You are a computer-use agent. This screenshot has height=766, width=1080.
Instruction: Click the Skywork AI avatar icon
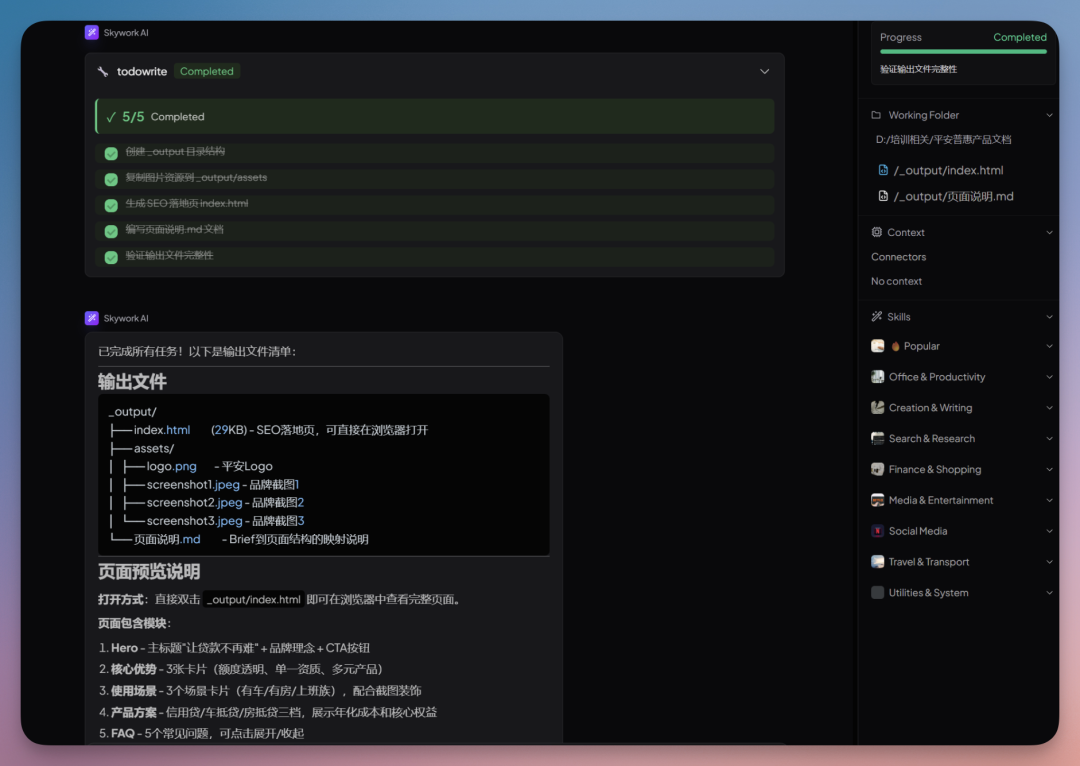[91, 32]
